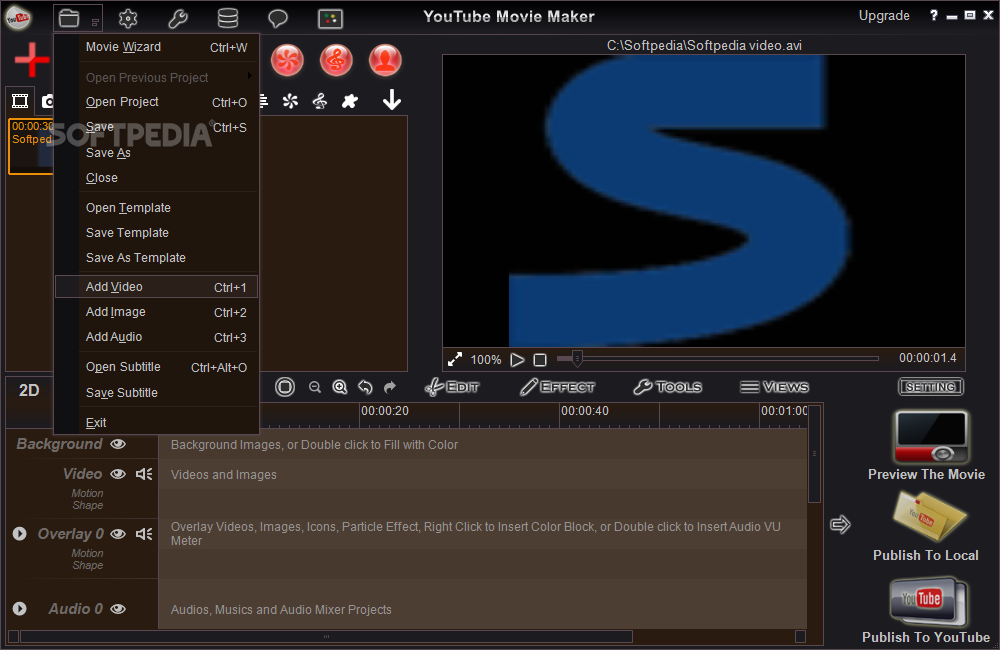Select the puzzle piece filter icon
The height and width of the screenshot is (650, 1000).
pyautogui.click(x=349, y=101)
